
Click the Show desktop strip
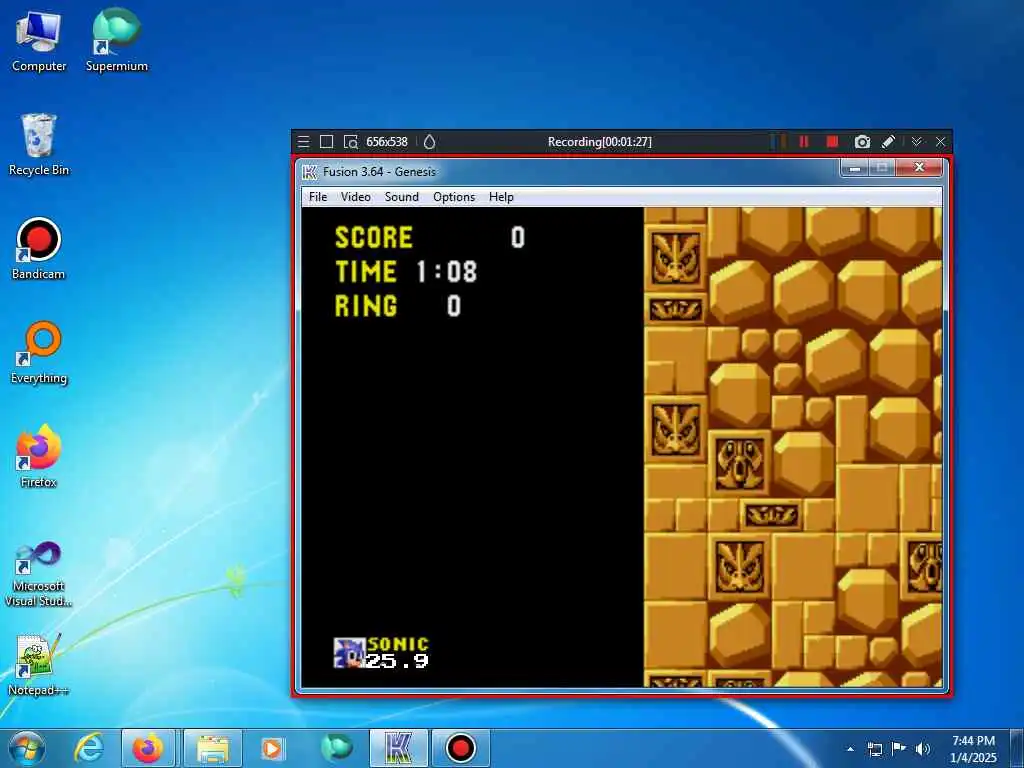click(1017, 748)
